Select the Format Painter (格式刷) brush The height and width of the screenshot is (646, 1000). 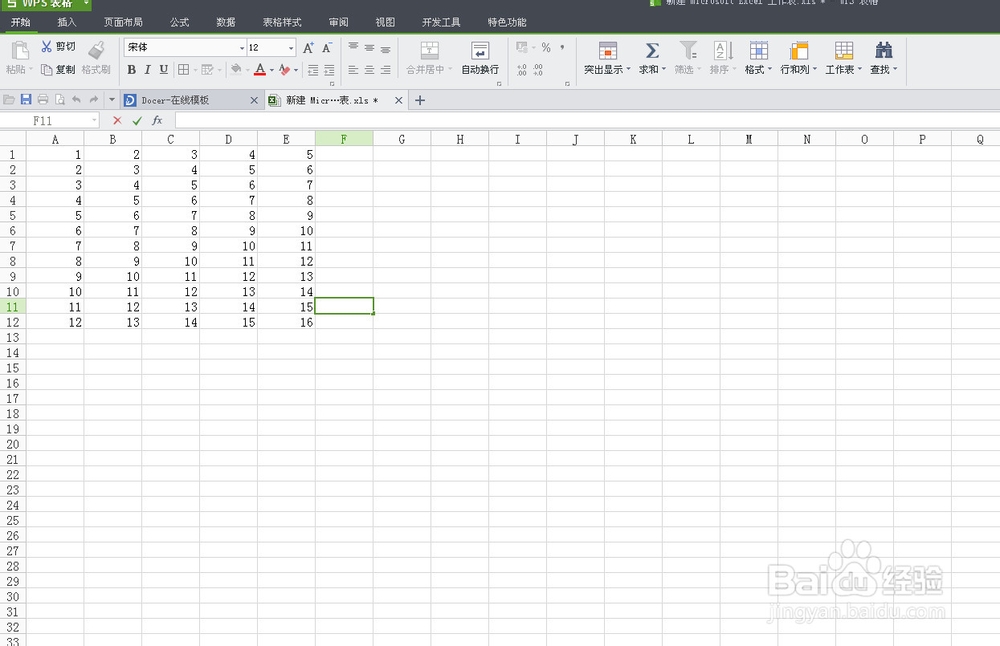tap(96, 58)
